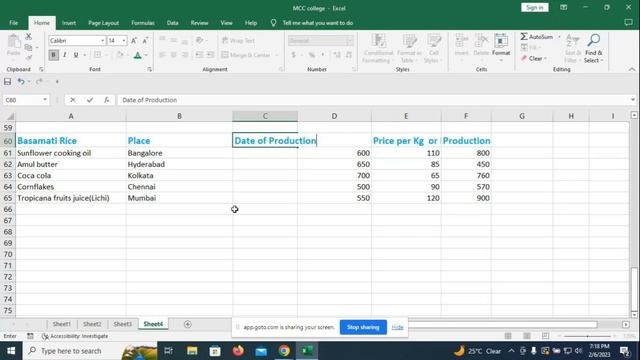640x360 pixels.
Task: Open the File menu tab
Action: point(13,23)
